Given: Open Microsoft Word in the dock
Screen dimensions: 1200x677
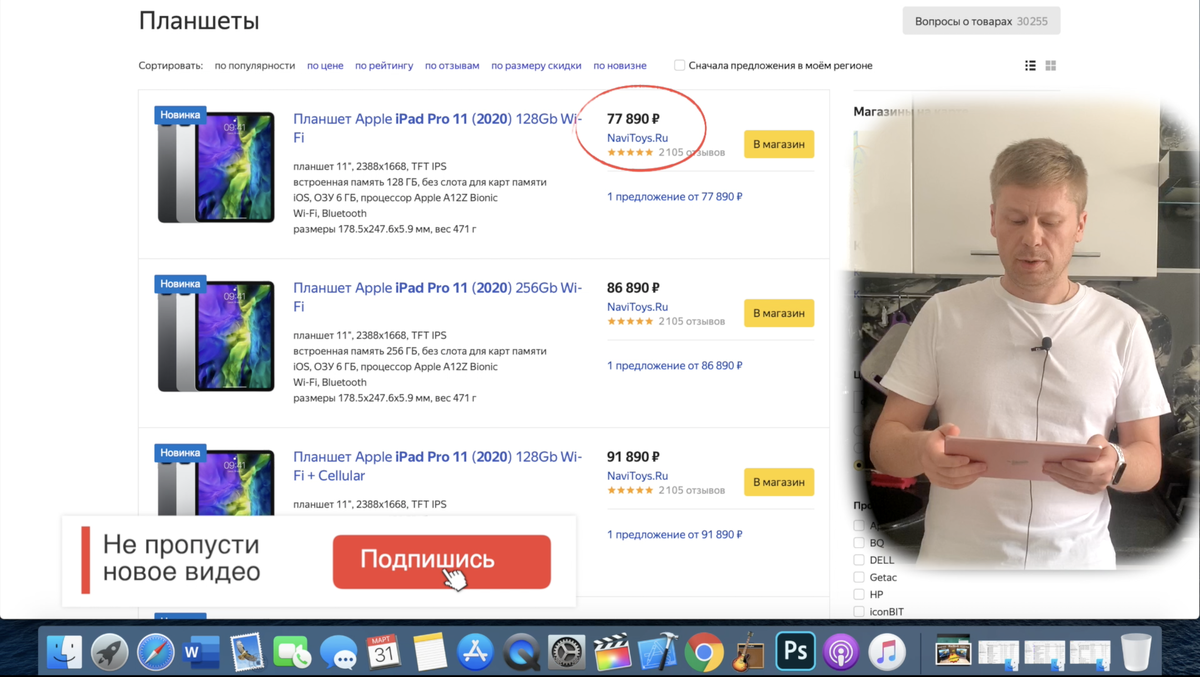Looking at the screenshot, I should [x=201, y=652].
